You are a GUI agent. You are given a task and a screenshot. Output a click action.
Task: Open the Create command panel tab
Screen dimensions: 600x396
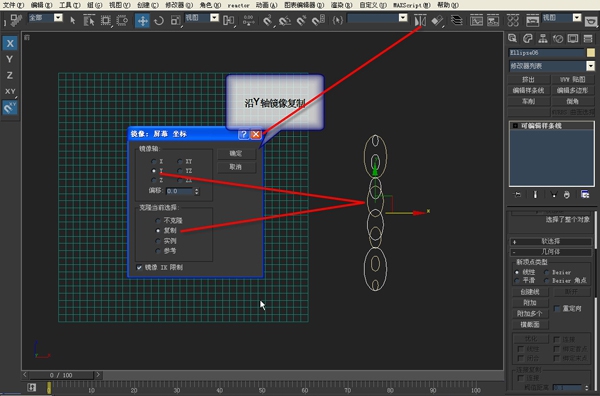point(512,38)
